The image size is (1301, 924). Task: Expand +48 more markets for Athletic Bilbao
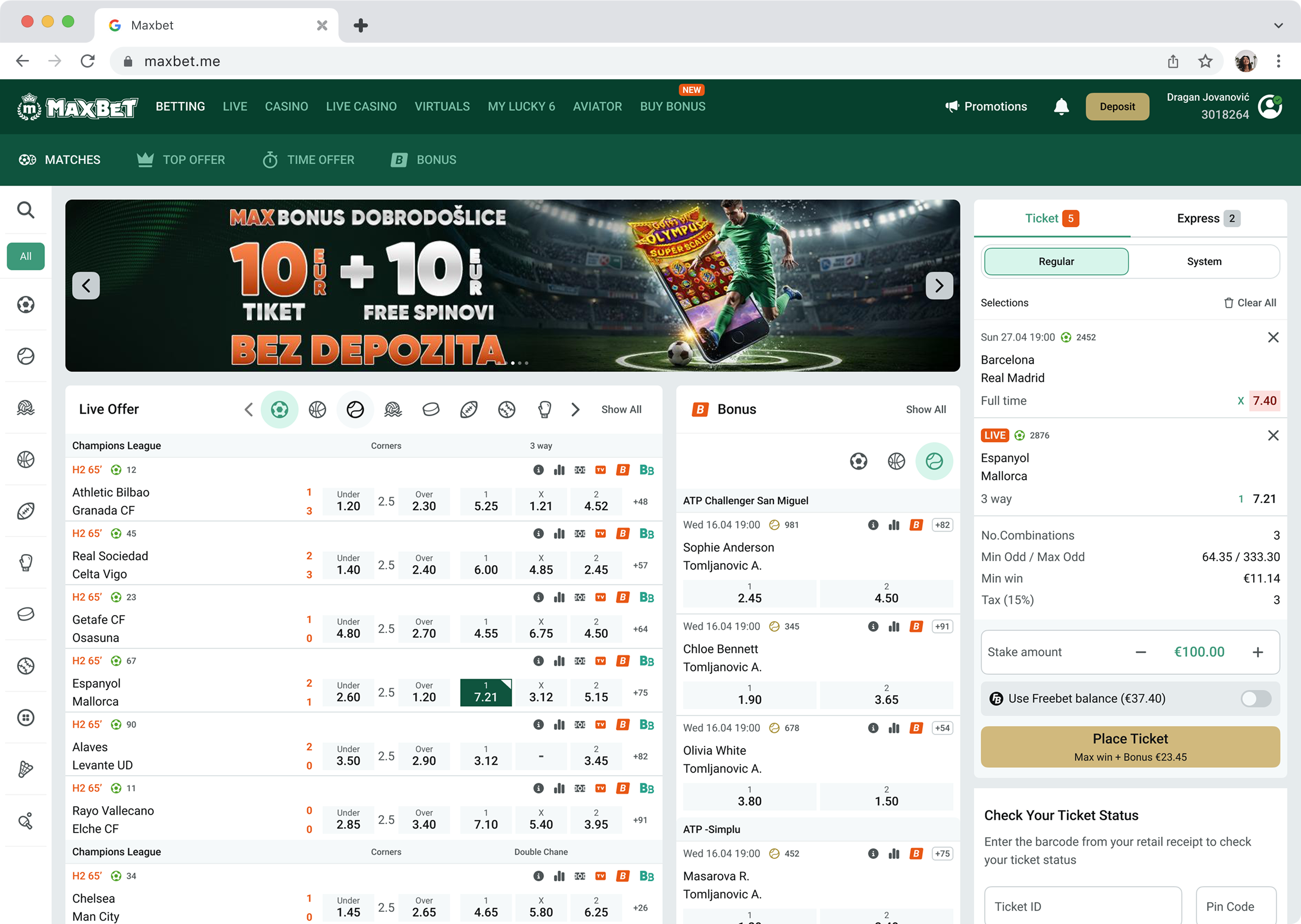click(x=640, y=502)
